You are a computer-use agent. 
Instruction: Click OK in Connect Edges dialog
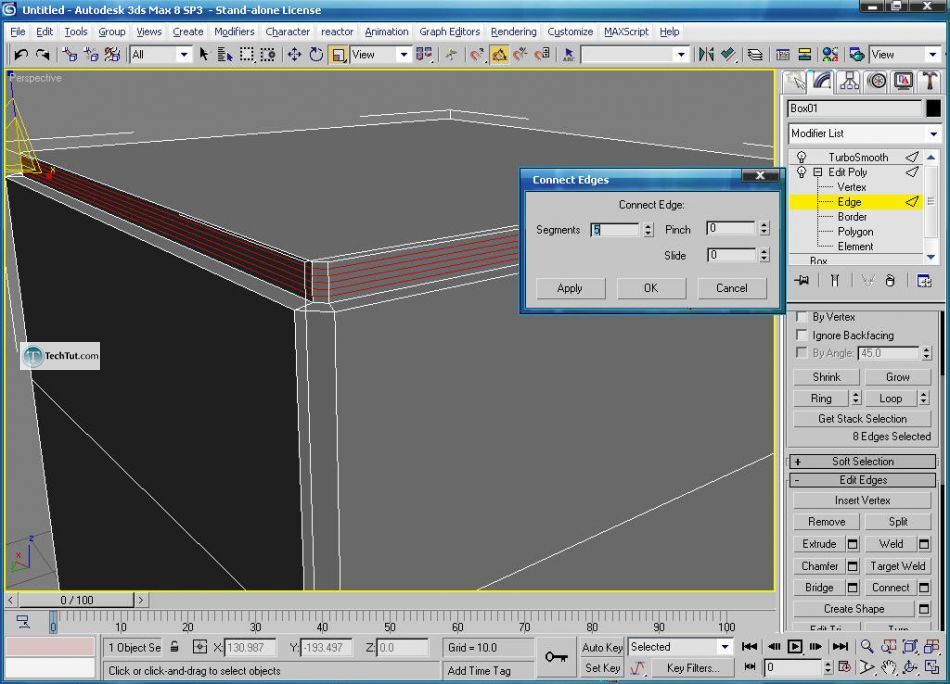pos(651,288)
